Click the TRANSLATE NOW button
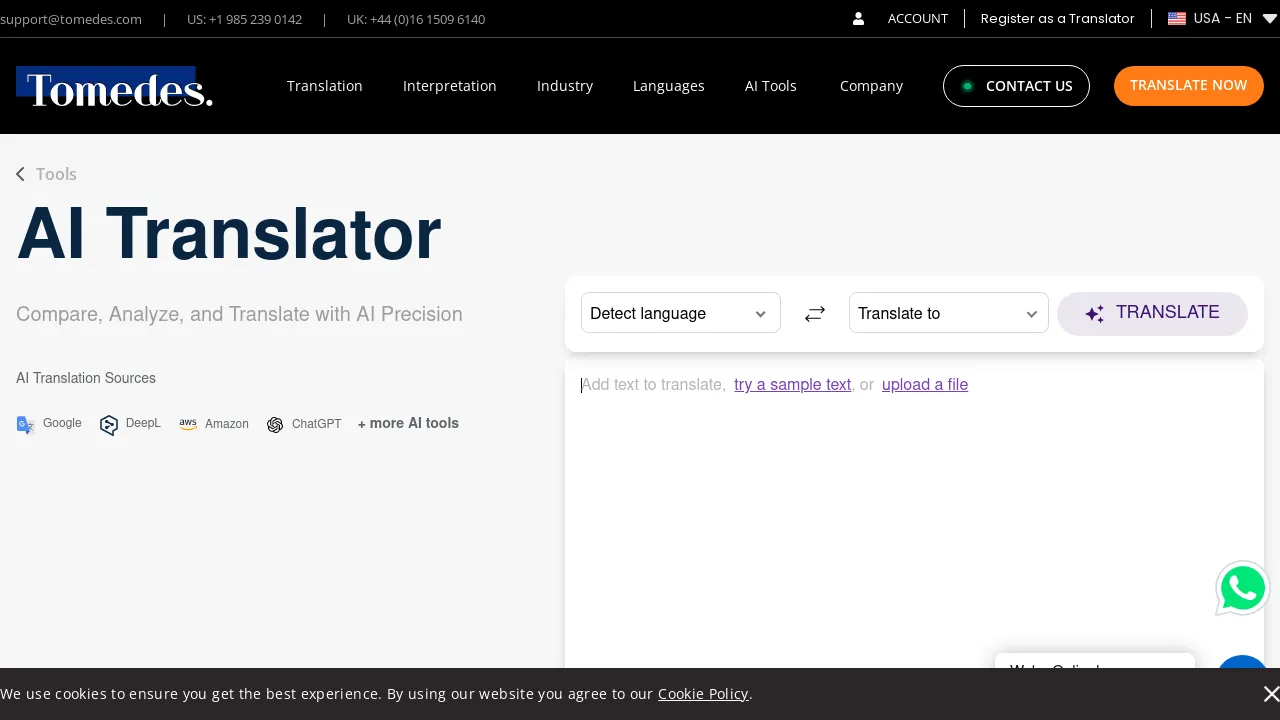This screenshot has width=1280, height=720. [1188, 86]
